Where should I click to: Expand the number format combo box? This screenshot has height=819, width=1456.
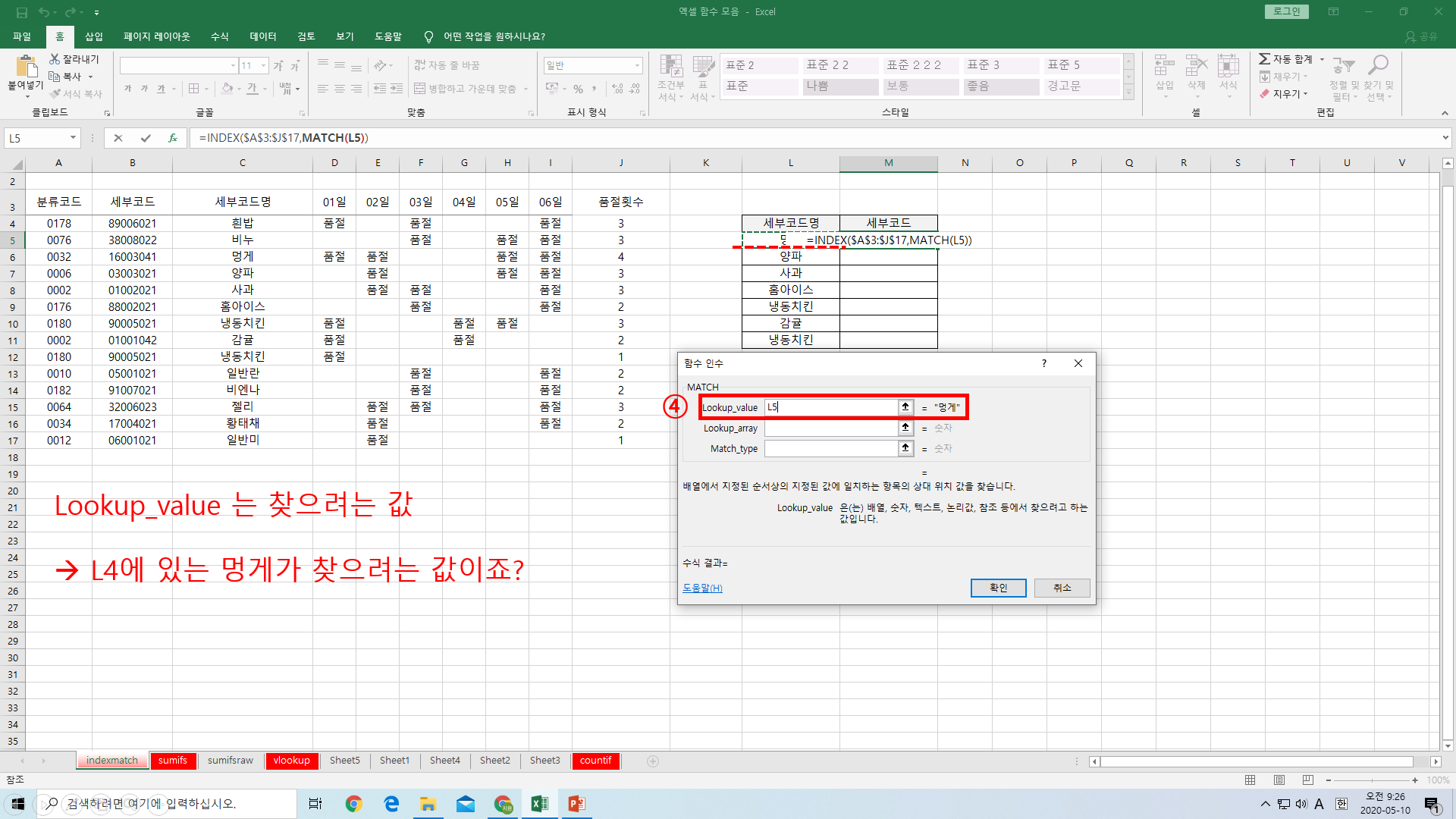(x=637, y=66)
